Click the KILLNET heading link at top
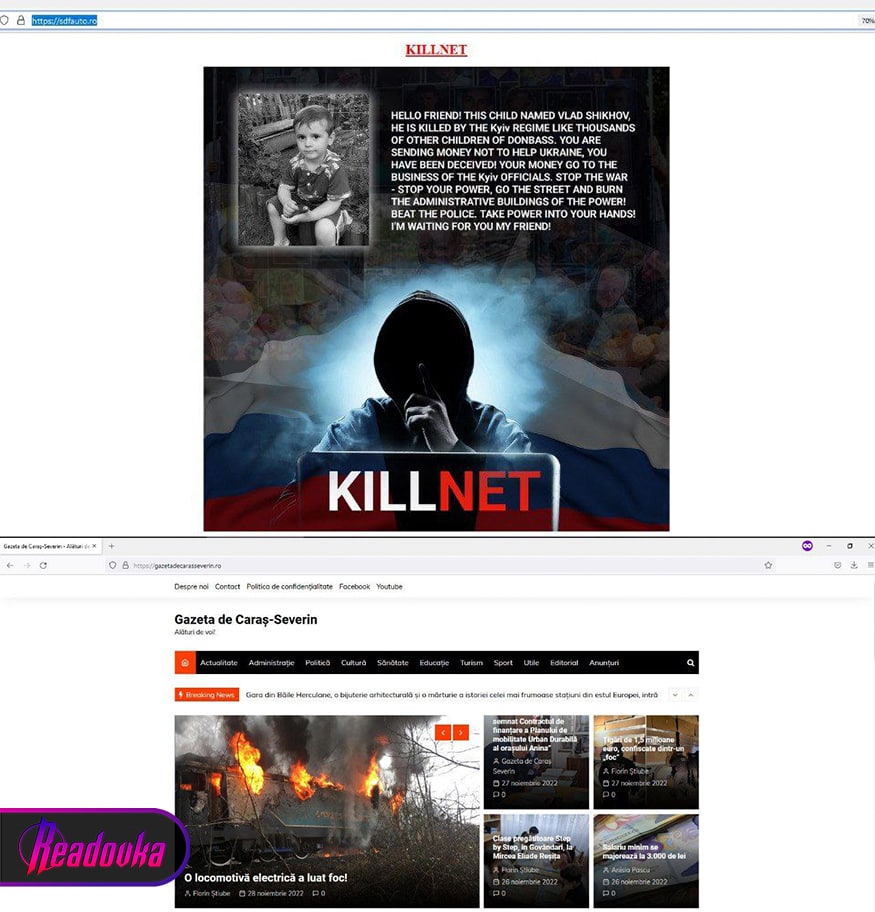The image size is (875, 912). pos(436,50)
